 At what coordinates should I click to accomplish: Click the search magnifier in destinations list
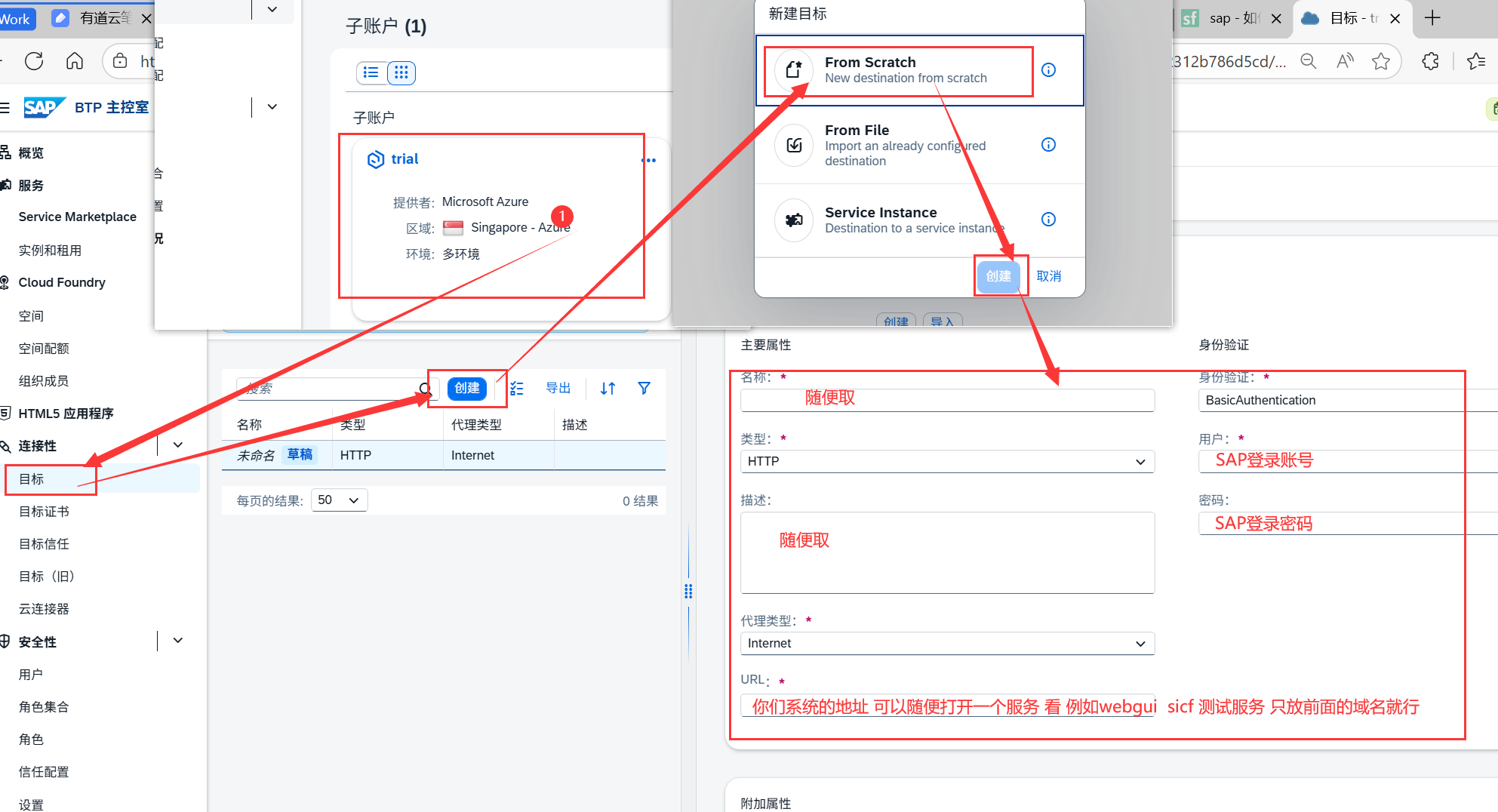[x=426, y=389]
